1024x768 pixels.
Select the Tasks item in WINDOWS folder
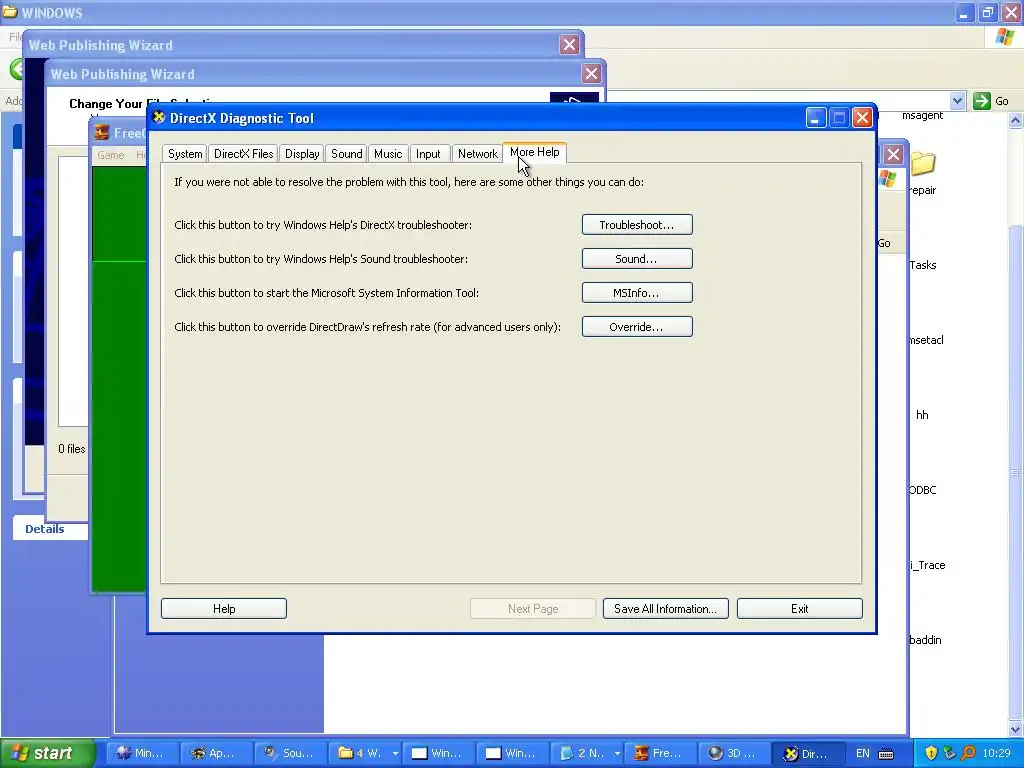coord(923,265)
